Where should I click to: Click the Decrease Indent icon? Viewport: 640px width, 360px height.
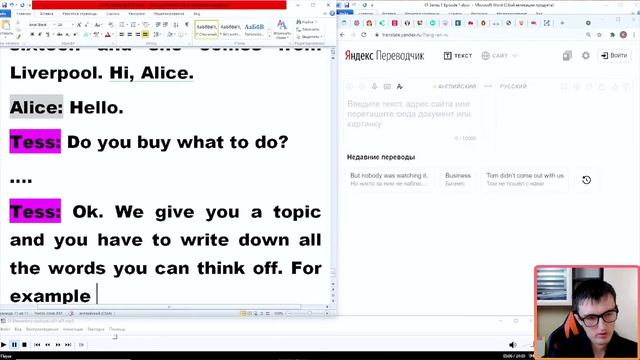point(158,25)
